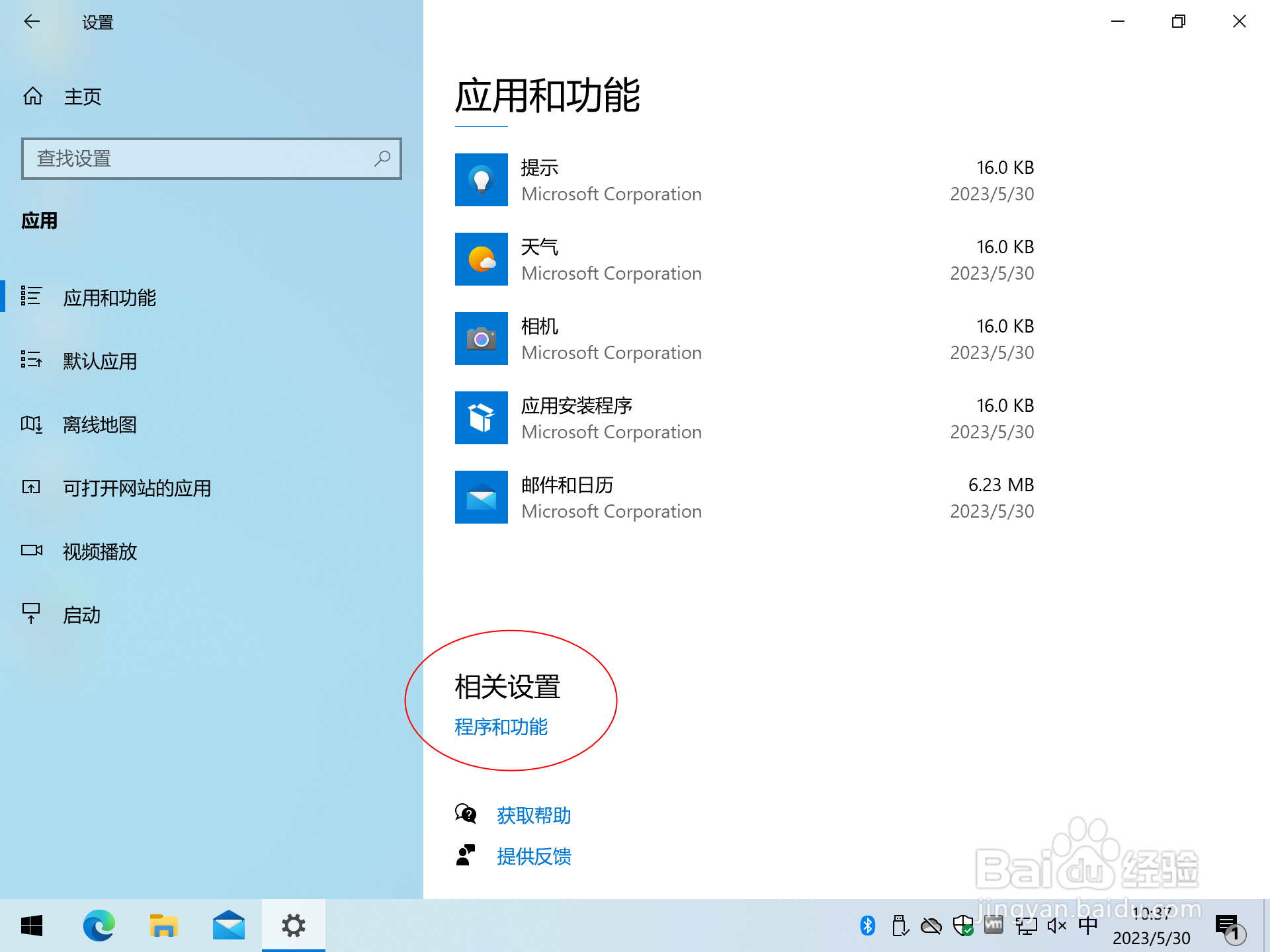Focus the 查找设置 search box
This screenshot has height=952, width=1270.
pyautogui.click(x=212, y=159)
